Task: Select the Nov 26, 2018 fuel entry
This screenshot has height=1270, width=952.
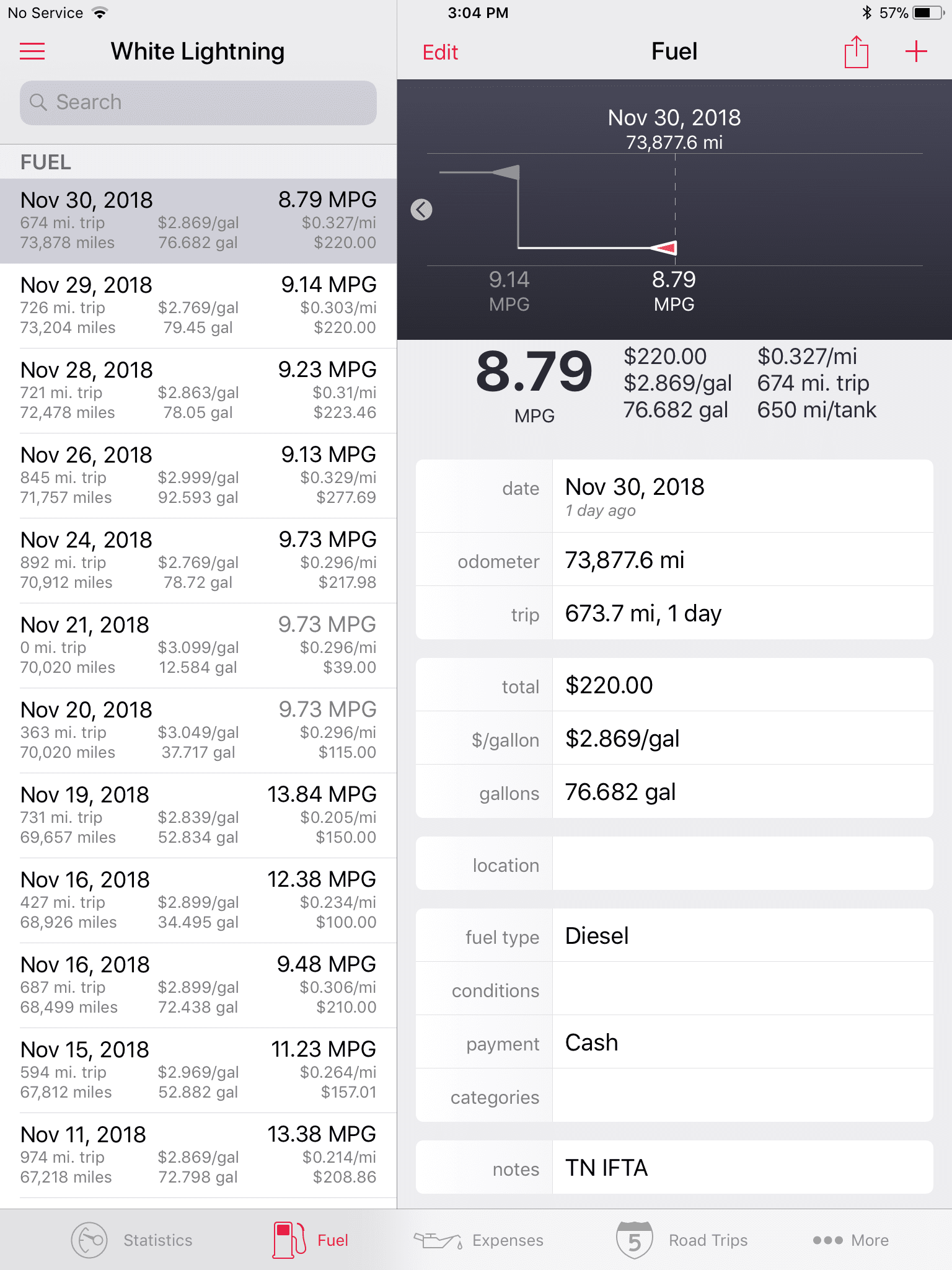Action: (198, 476)
